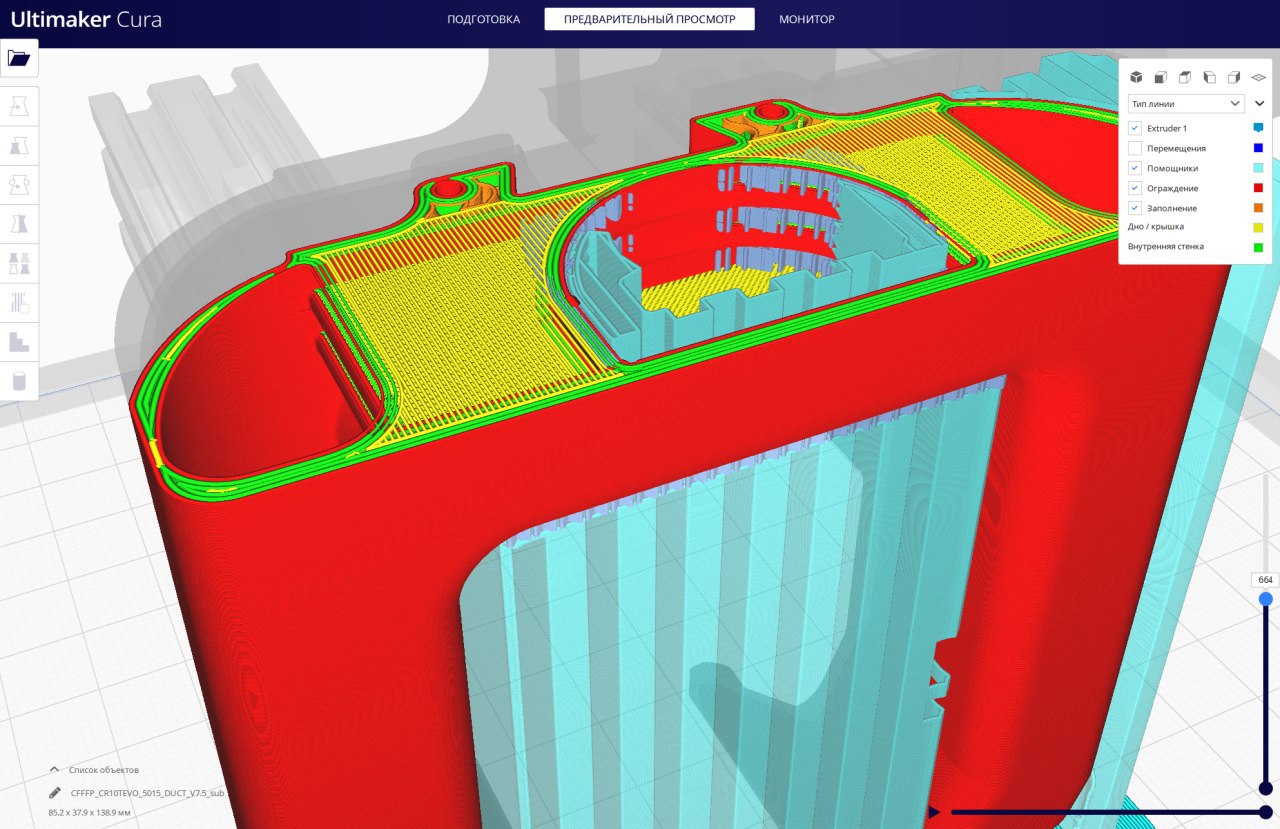1280x829 pixels.
Task: Click the path slider end handle
Action: [x=1265, y=812]
